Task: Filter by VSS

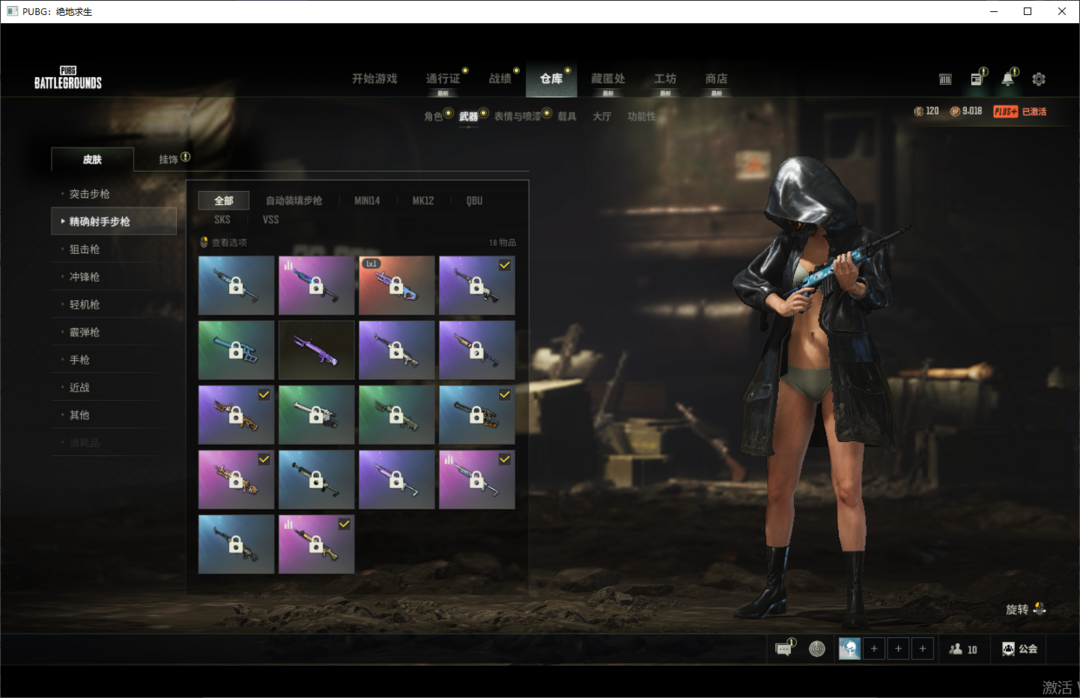Action: (x=271, y=220)
